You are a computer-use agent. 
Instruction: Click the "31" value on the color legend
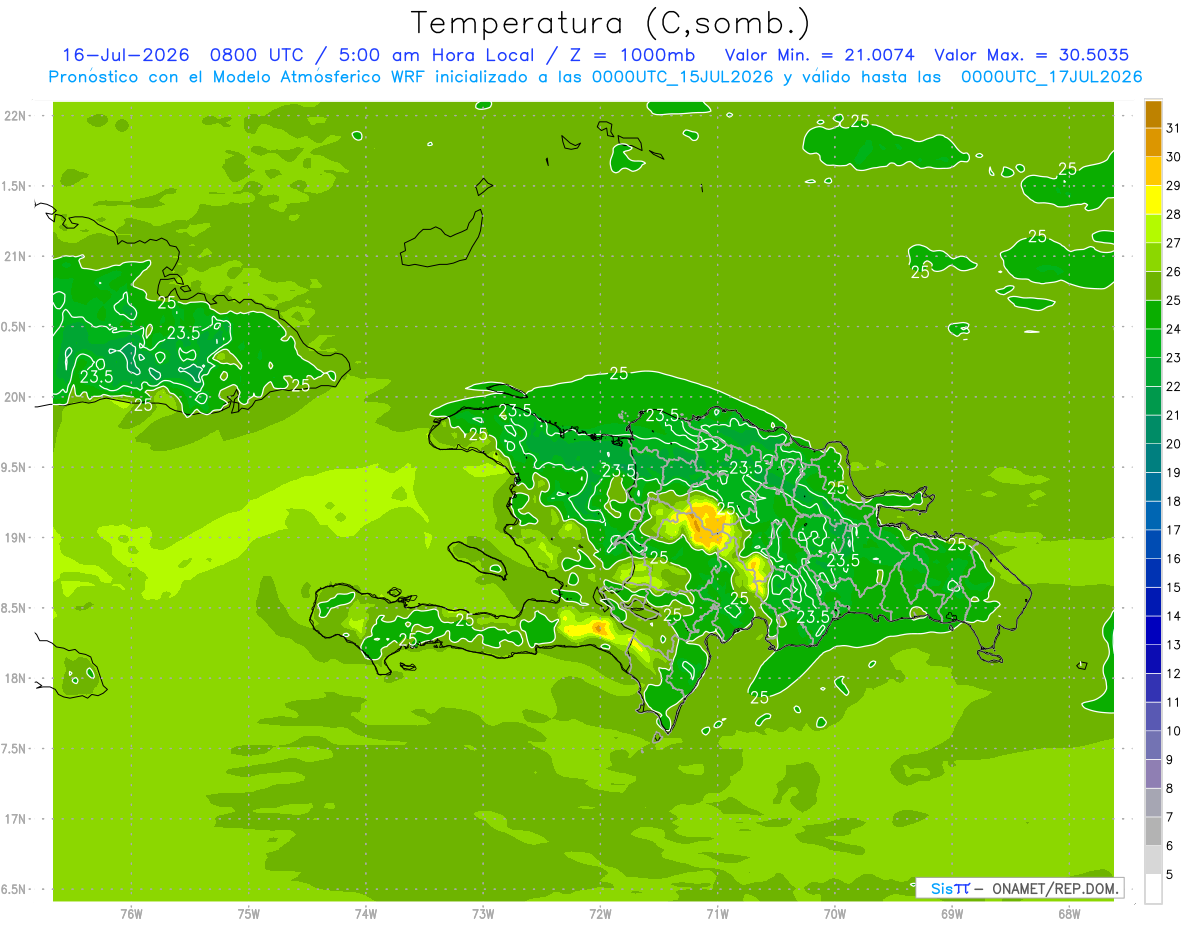click(1173, 128)
